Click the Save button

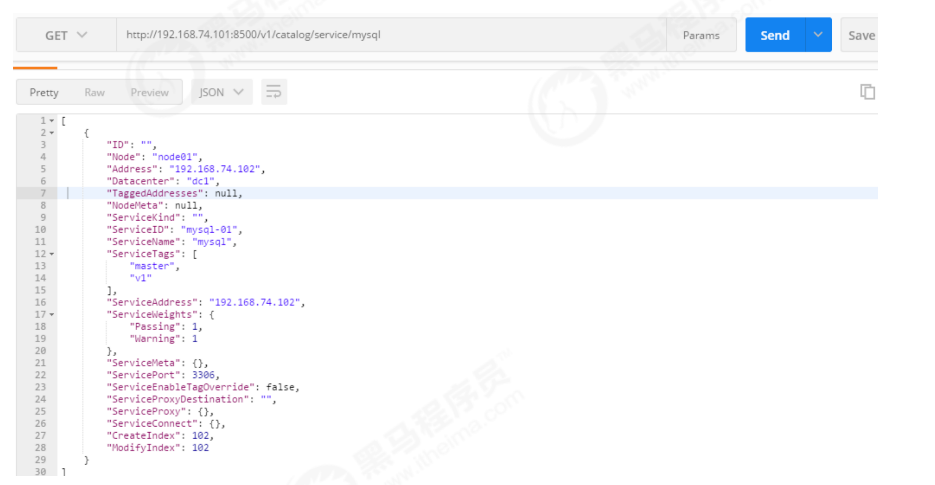(860, 35)
